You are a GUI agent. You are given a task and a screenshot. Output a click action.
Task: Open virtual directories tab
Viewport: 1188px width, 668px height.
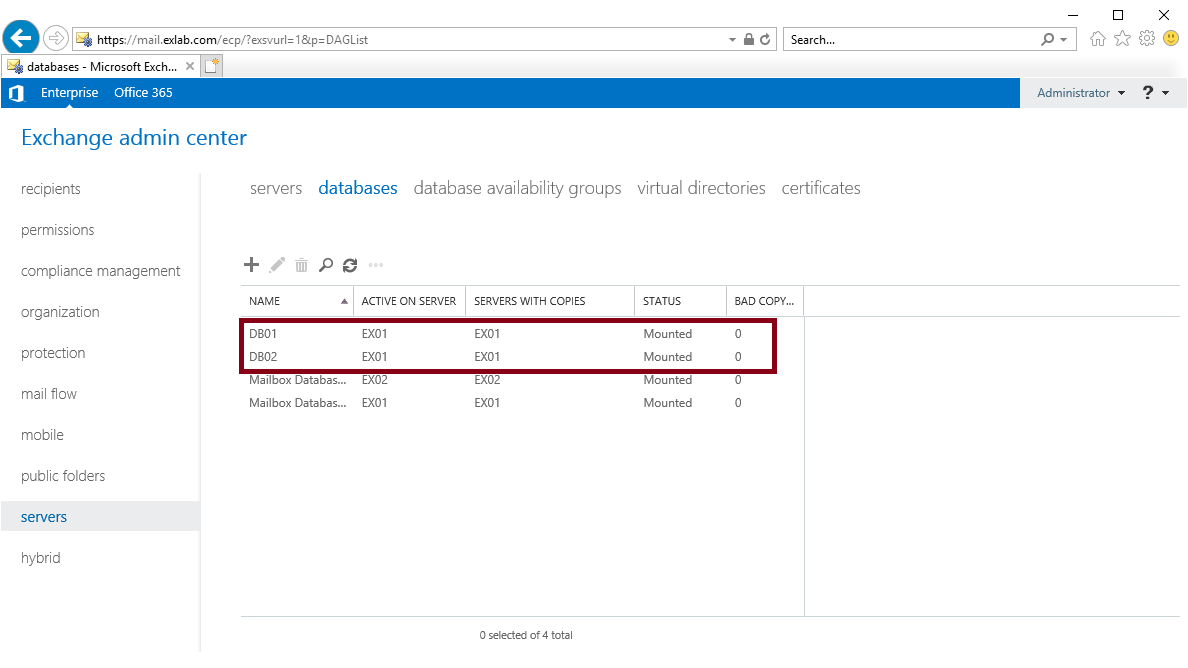point(702,188)
